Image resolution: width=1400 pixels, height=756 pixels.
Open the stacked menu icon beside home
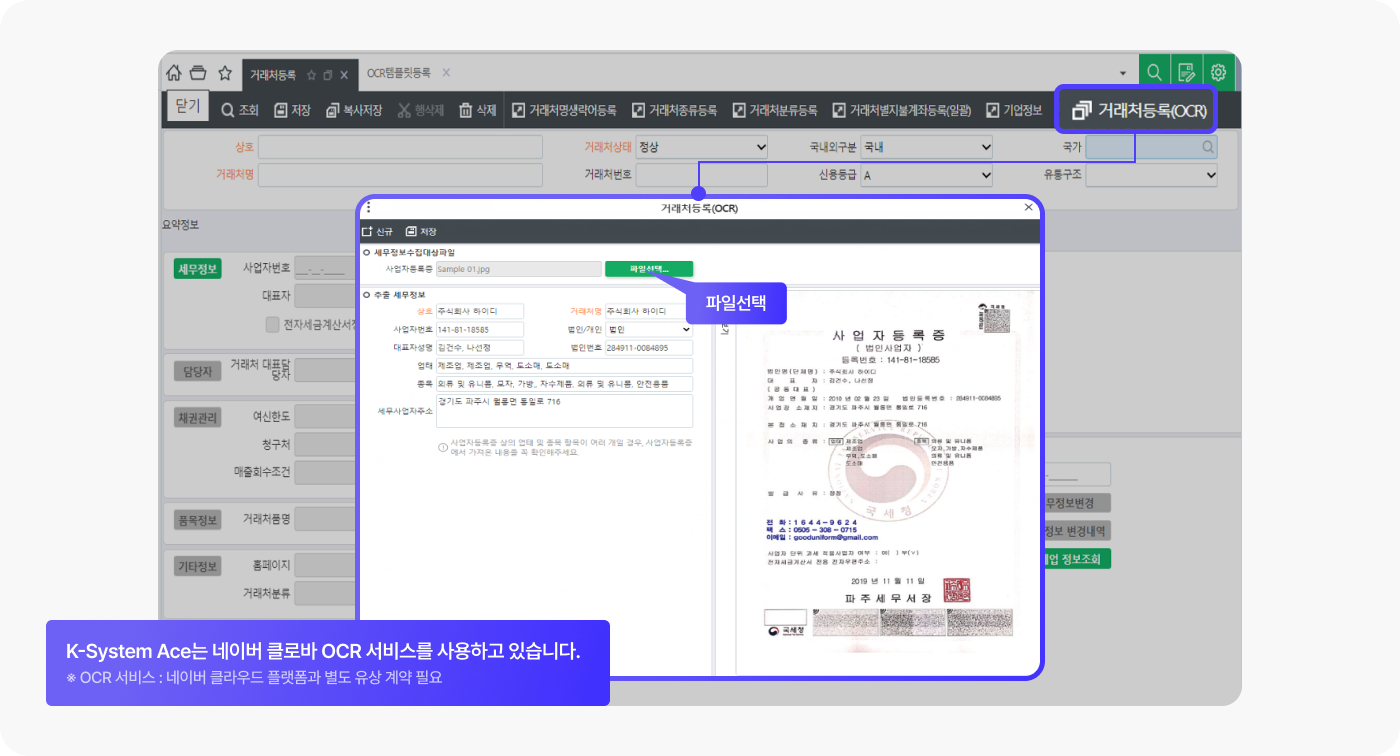coord(198,73)
